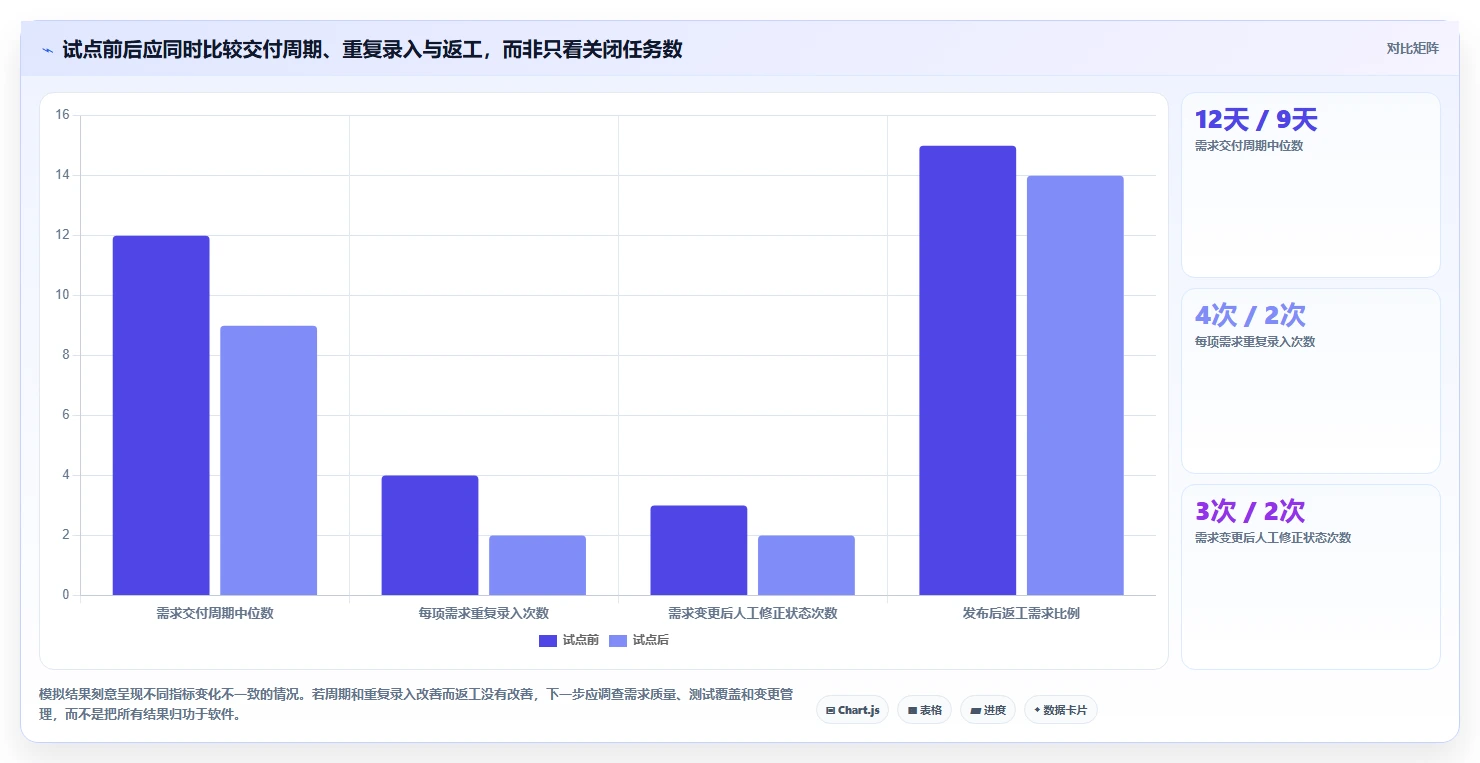Open the 12天 / 9天 data card

(1311, 185)
